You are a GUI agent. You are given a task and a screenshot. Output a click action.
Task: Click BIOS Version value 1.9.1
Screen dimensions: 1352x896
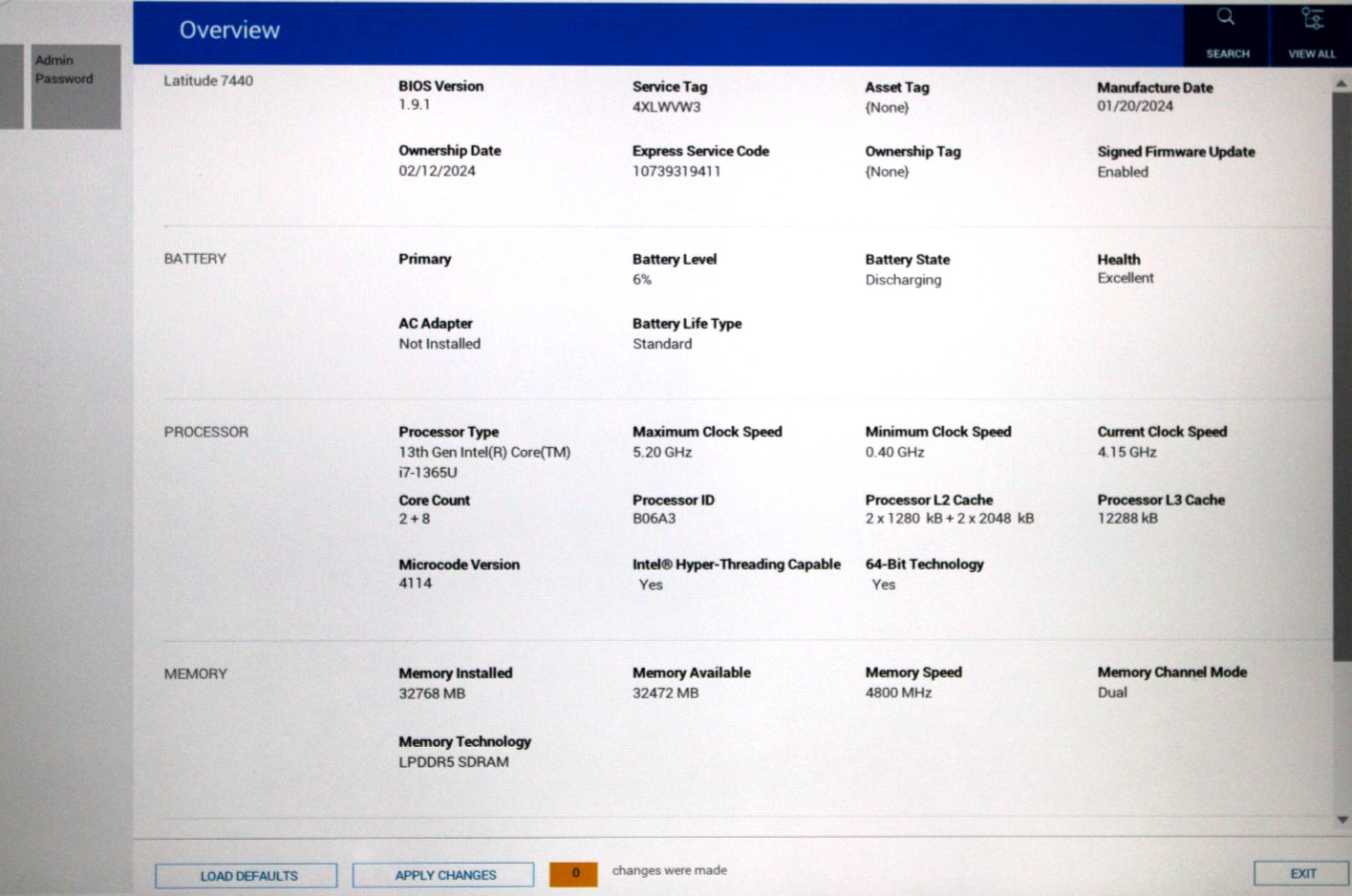415,104
